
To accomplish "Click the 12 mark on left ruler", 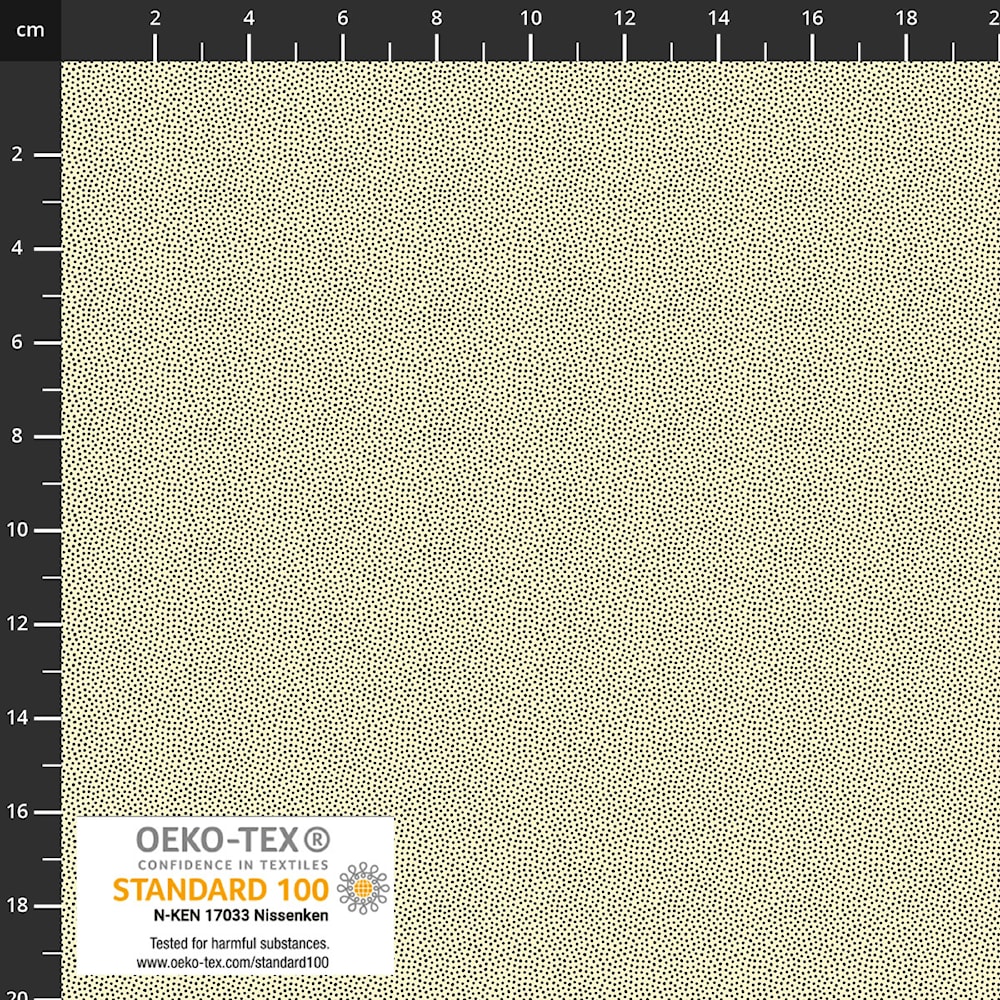I will 16,624.
